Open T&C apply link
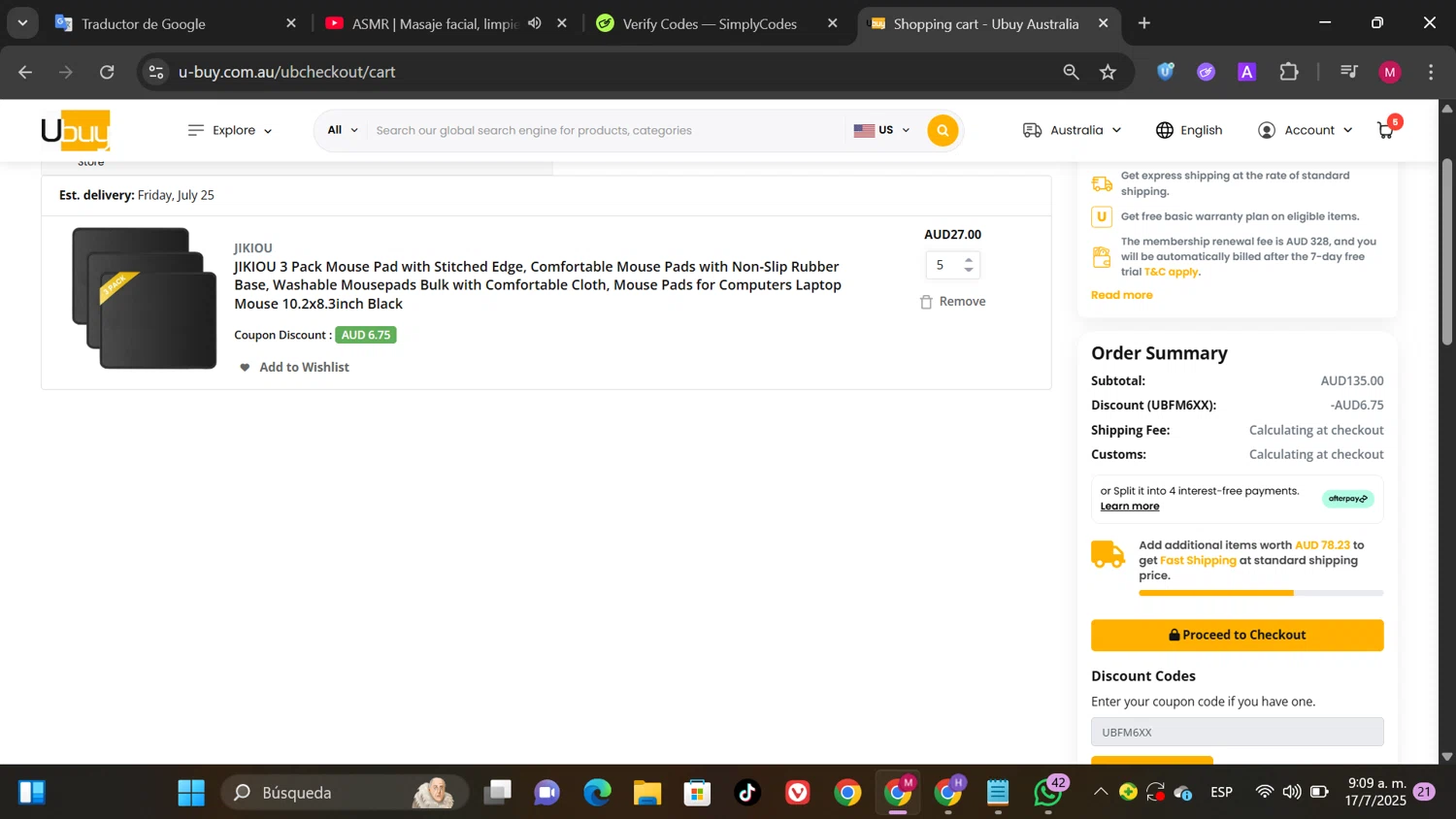This screenshot has height=819, width=1456. click(x=1171, y=272)
